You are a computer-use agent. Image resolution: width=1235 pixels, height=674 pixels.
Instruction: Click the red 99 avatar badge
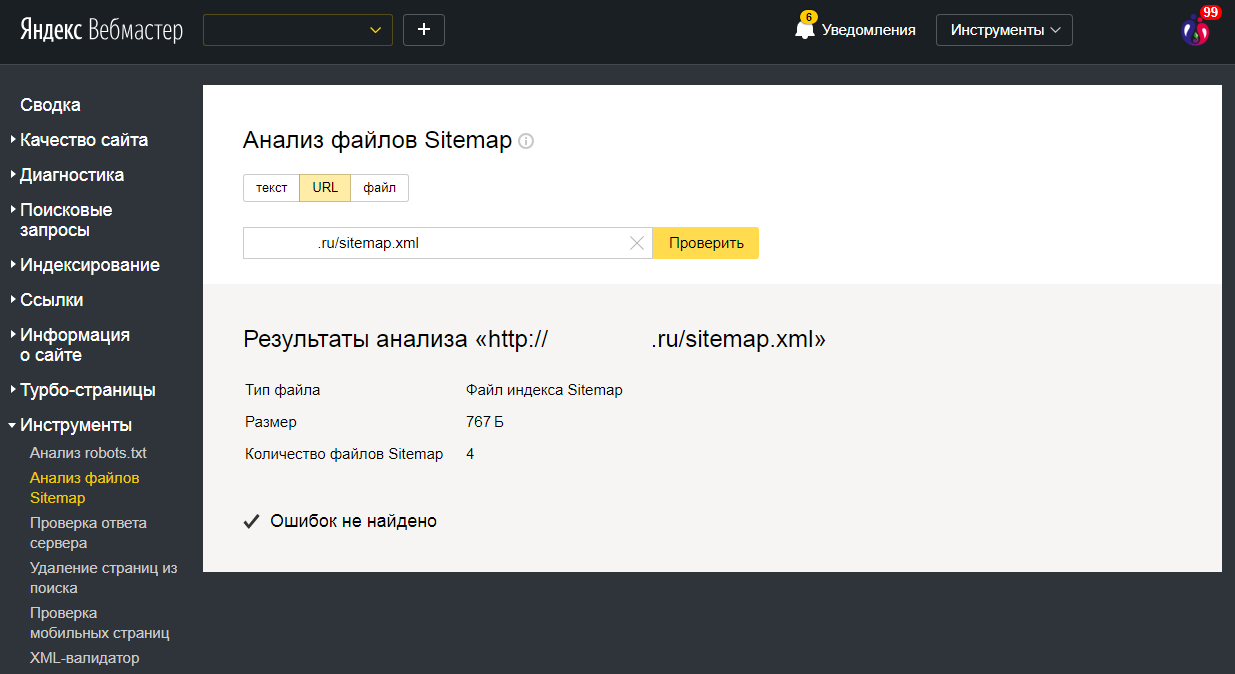click(1211, 12)
